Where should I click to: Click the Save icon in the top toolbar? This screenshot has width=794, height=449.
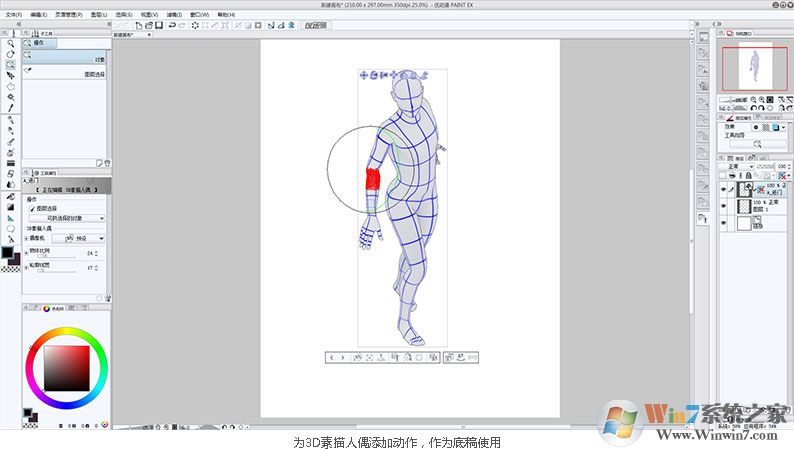pos(158,25)
